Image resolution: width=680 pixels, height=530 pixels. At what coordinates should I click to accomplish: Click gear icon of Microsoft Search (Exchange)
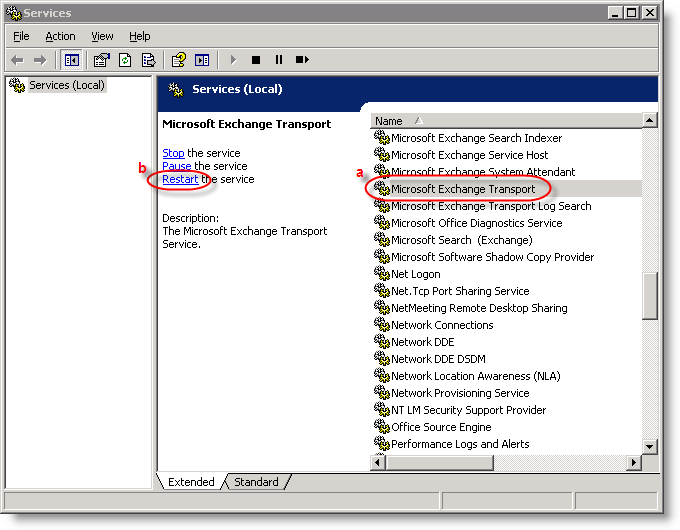382,239
